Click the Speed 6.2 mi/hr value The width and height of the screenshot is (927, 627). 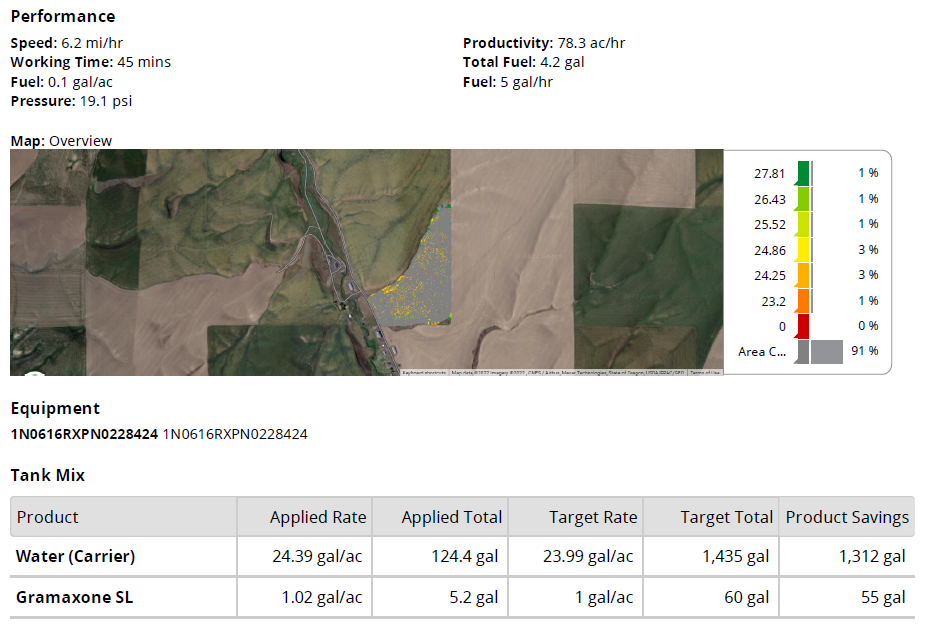pos(92,43)
